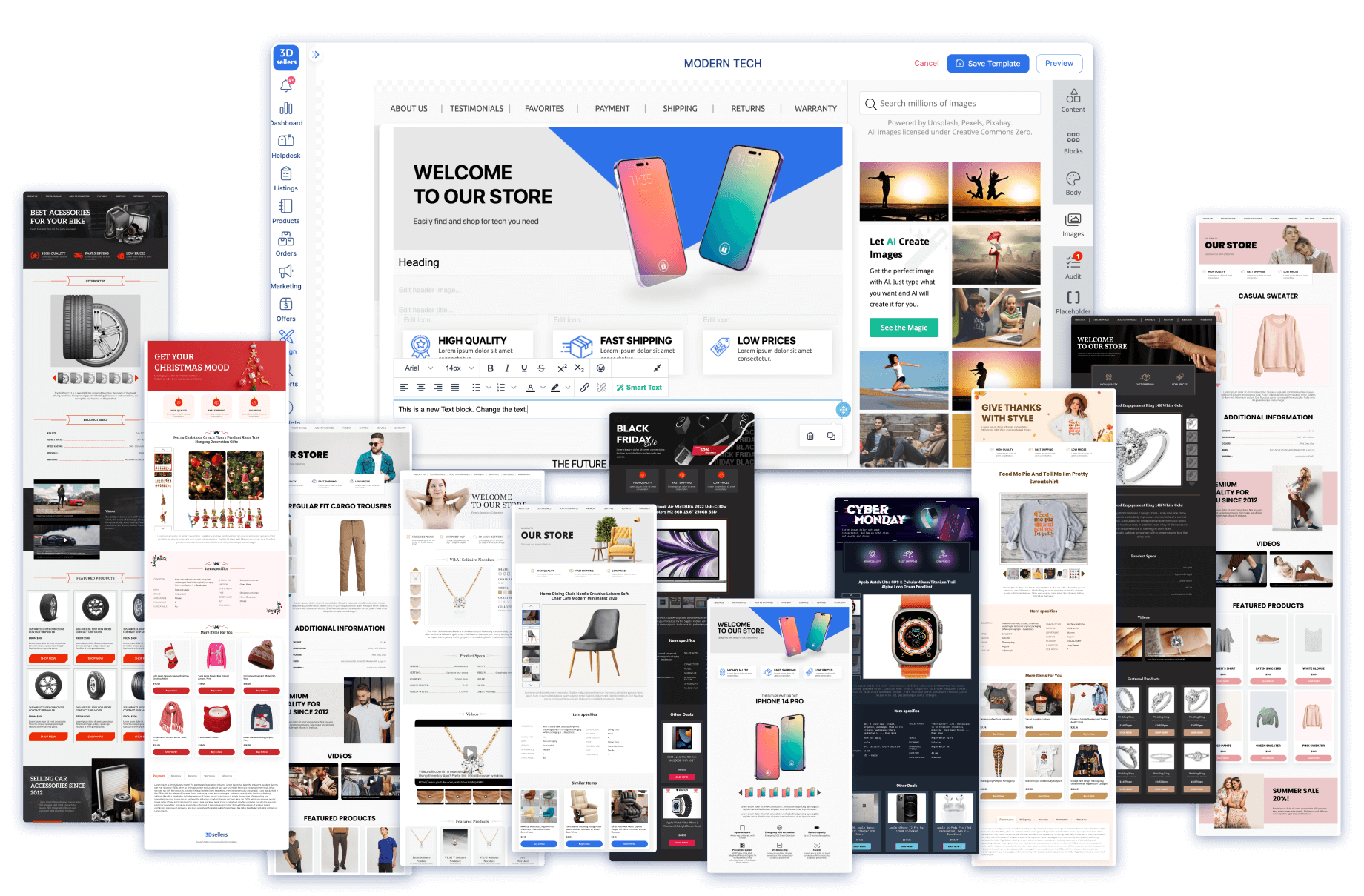Toggle bold formatting on the text
This screenshot has width=1364, height=896.
(491, 368)
